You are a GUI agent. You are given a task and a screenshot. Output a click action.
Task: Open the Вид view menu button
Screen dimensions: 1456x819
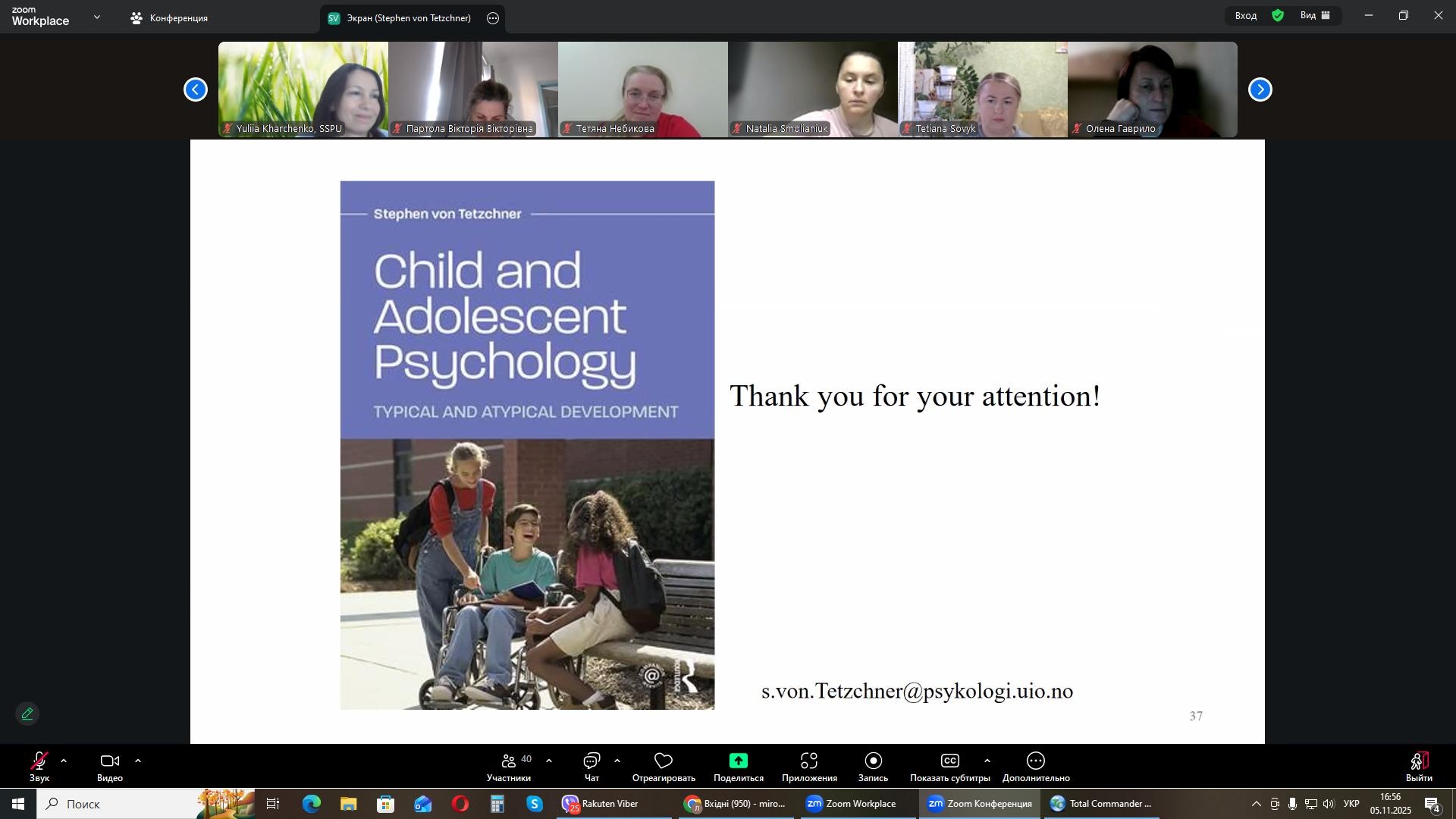coord(1316,16)
